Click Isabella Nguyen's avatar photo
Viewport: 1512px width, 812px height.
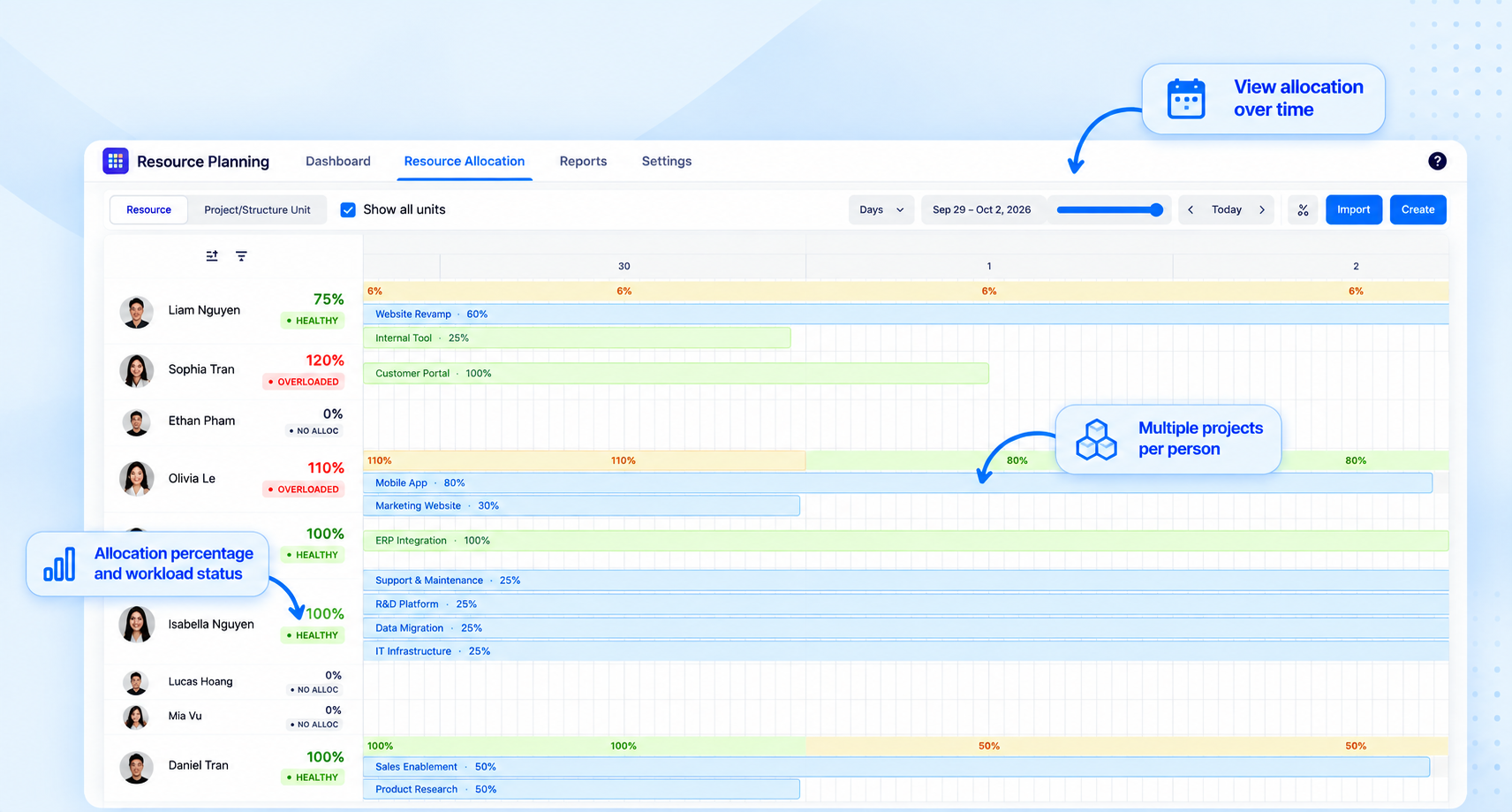coord(136,625)
